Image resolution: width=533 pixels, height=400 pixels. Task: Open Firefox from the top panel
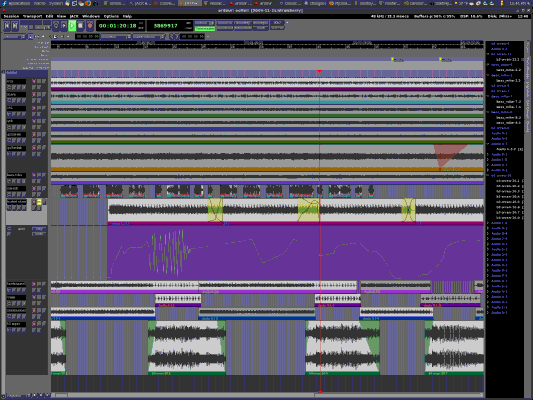pyautogui.click(x=88, y=3)
